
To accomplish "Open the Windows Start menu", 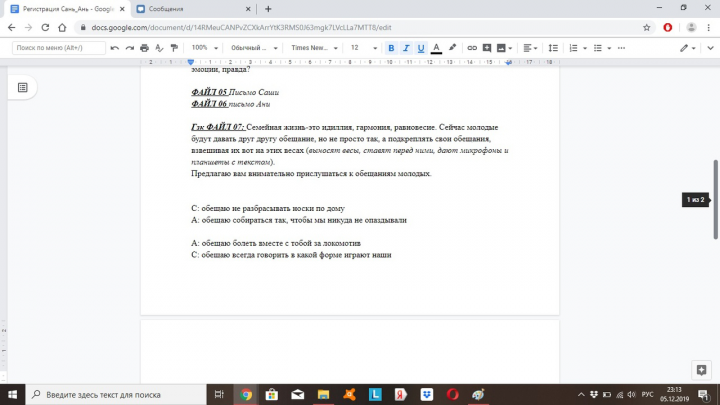I will (12, 394).
